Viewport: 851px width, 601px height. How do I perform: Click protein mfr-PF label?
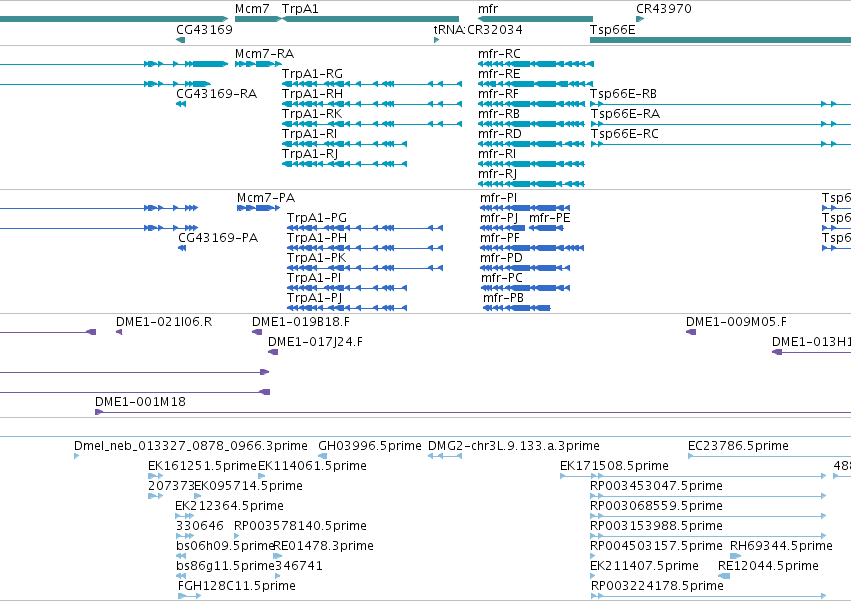point(500,238)
